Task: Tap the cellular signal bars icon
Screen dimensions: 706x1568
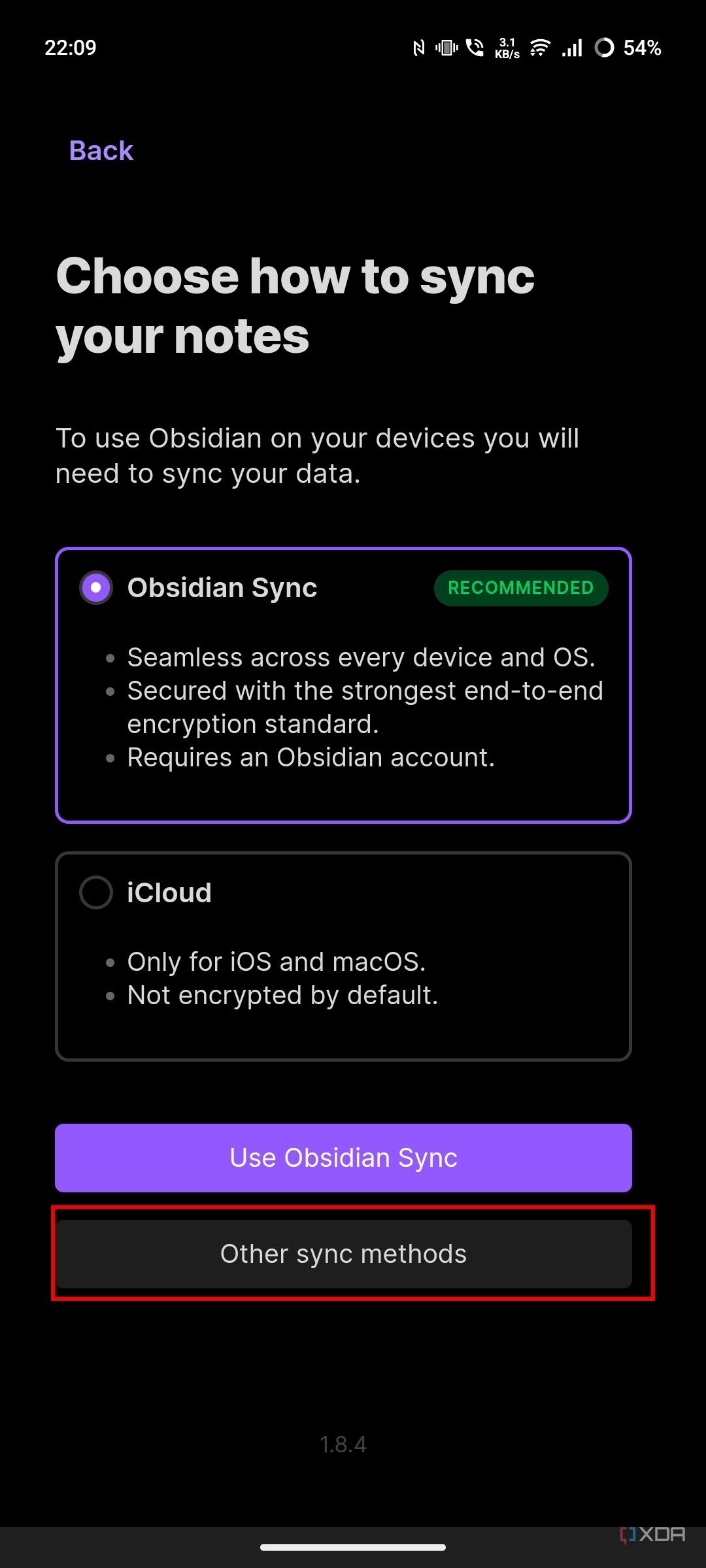Action: pos(572,48)
